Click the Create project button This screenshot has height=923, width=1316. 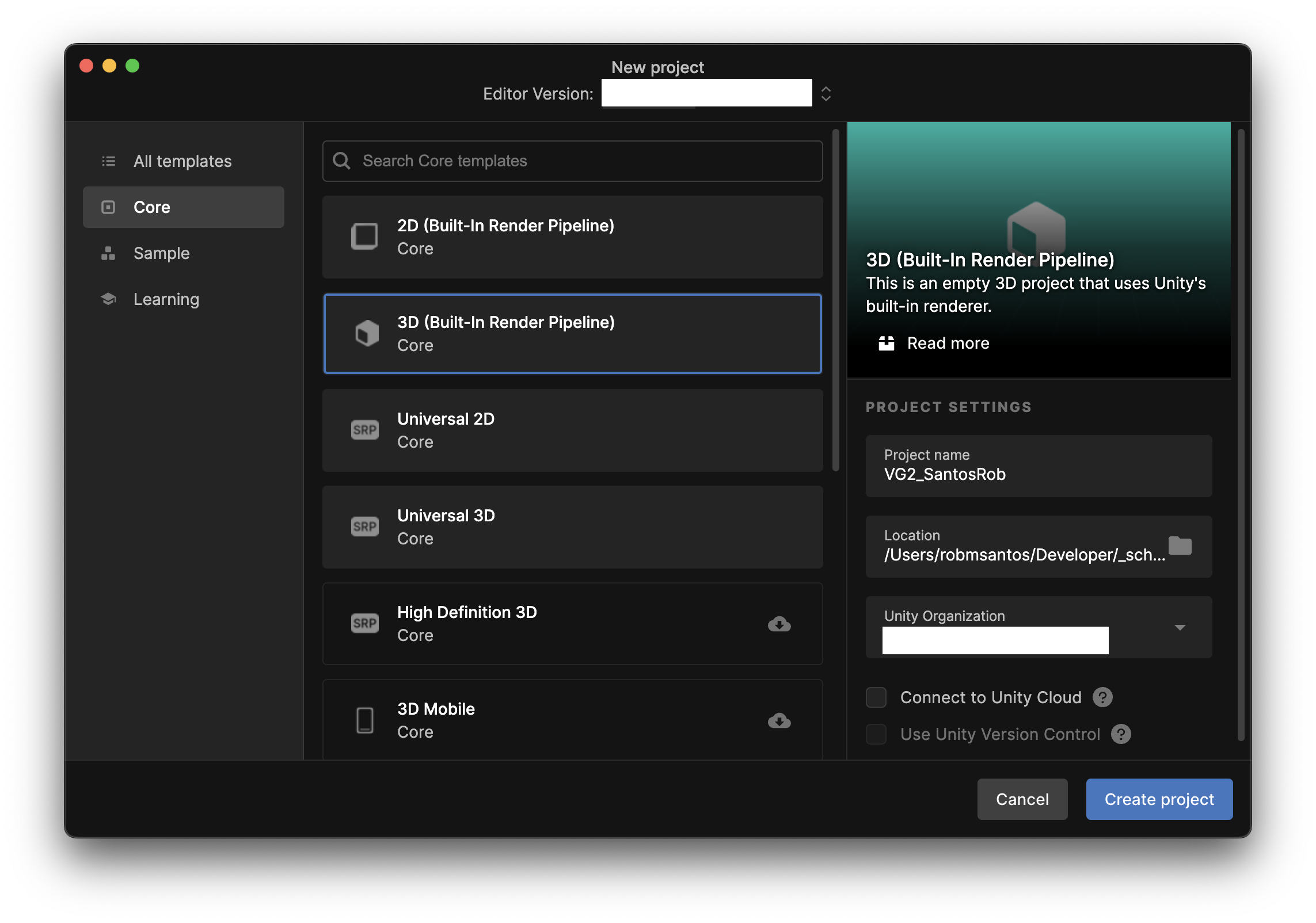click(1159, 799)
